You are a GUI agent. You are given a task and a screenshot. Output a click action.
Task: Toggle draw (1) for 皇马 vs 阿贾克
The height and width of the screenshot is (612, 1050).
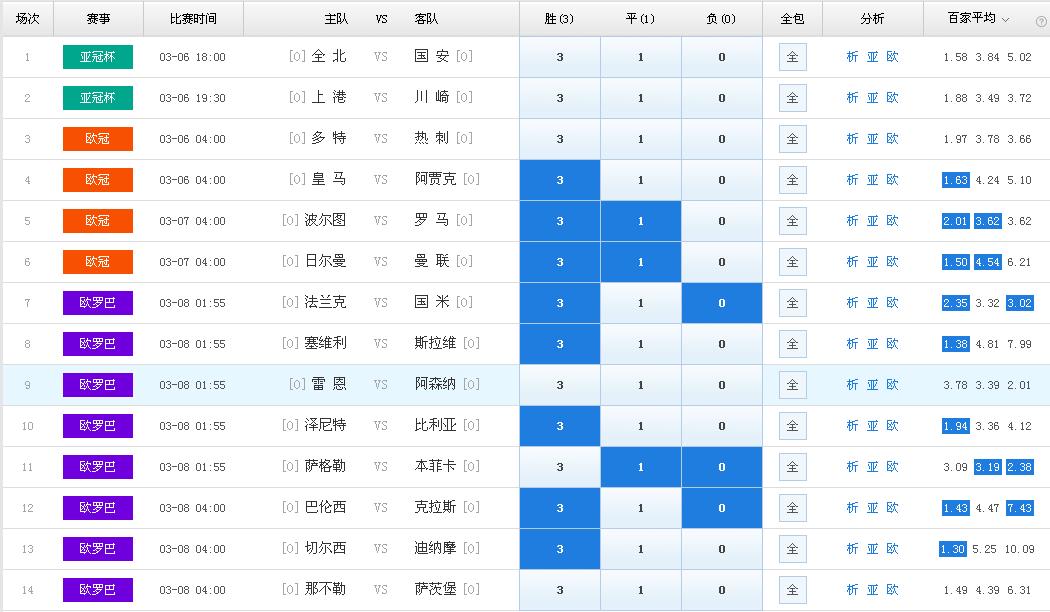(641, 180)
